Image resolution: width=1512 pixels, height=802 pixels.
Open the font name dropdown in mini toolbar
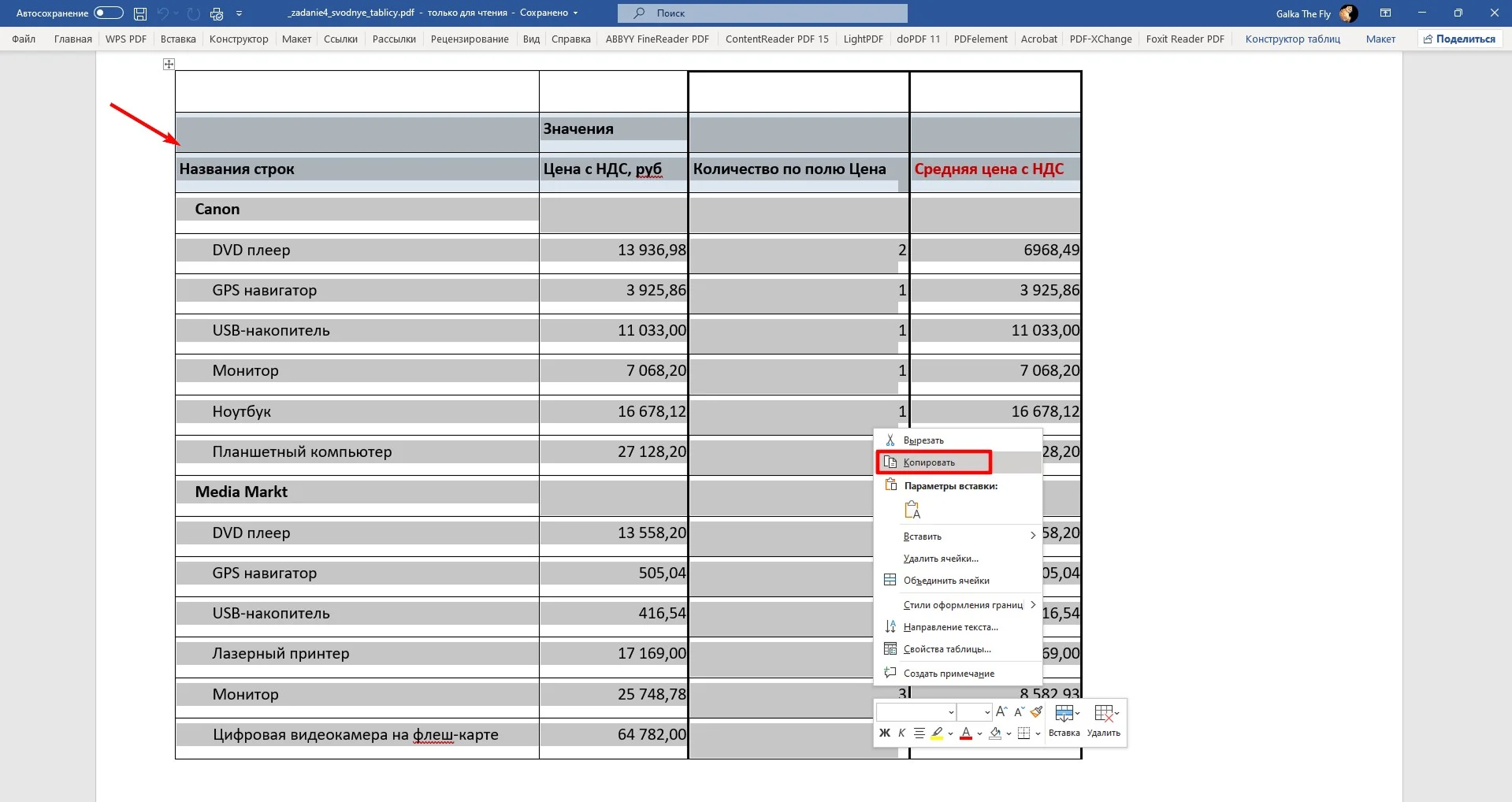click(951, 712)
